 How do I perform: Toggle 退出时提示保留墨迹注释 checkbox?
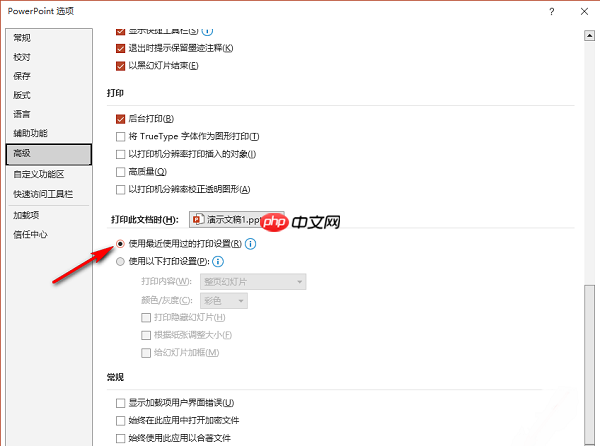point(121,48)
